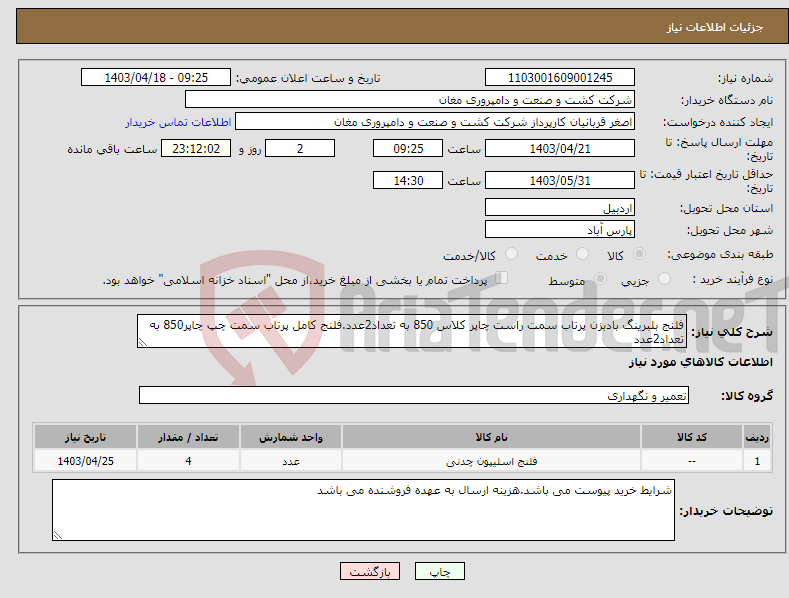Click the response time 09:25 field
Image resolution: width=789 pixels, height=598 pixels.
[x=408, y=148]
